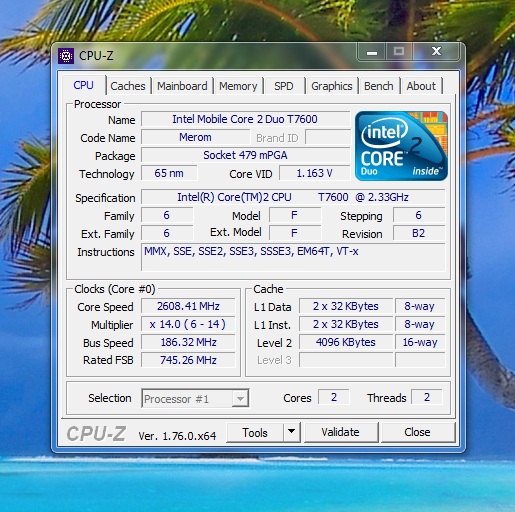The image size is (515, 512).
Task: Click the Cores count value
Action: (334, 397)
